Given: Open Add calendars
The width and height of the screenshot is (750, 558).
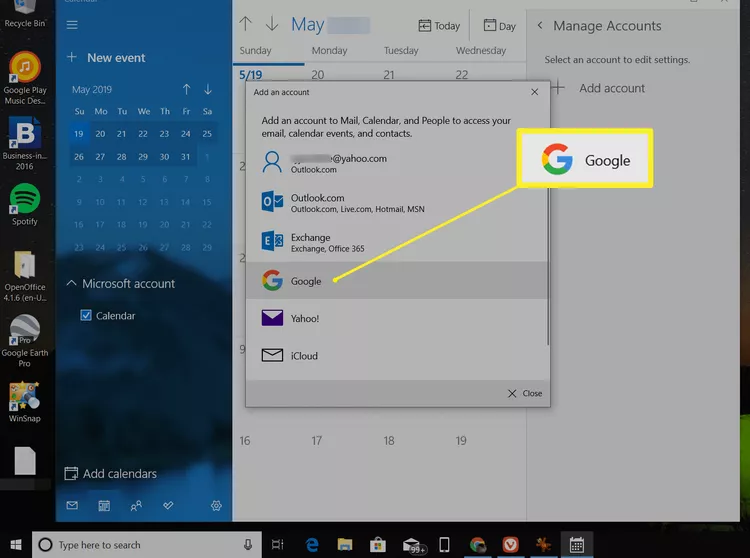Looking at the screenshot, I should pyautogui.click(x=110, y=474).
